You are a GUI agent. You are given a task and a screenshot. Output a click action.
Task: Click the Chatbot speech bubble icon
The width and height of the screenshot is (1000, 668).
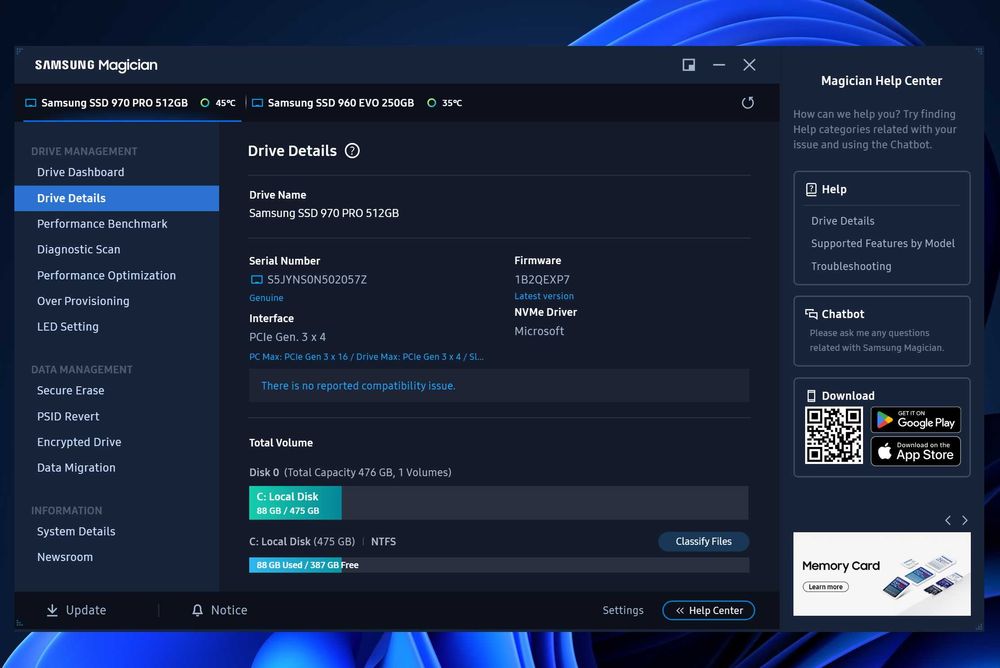(811, 314)
